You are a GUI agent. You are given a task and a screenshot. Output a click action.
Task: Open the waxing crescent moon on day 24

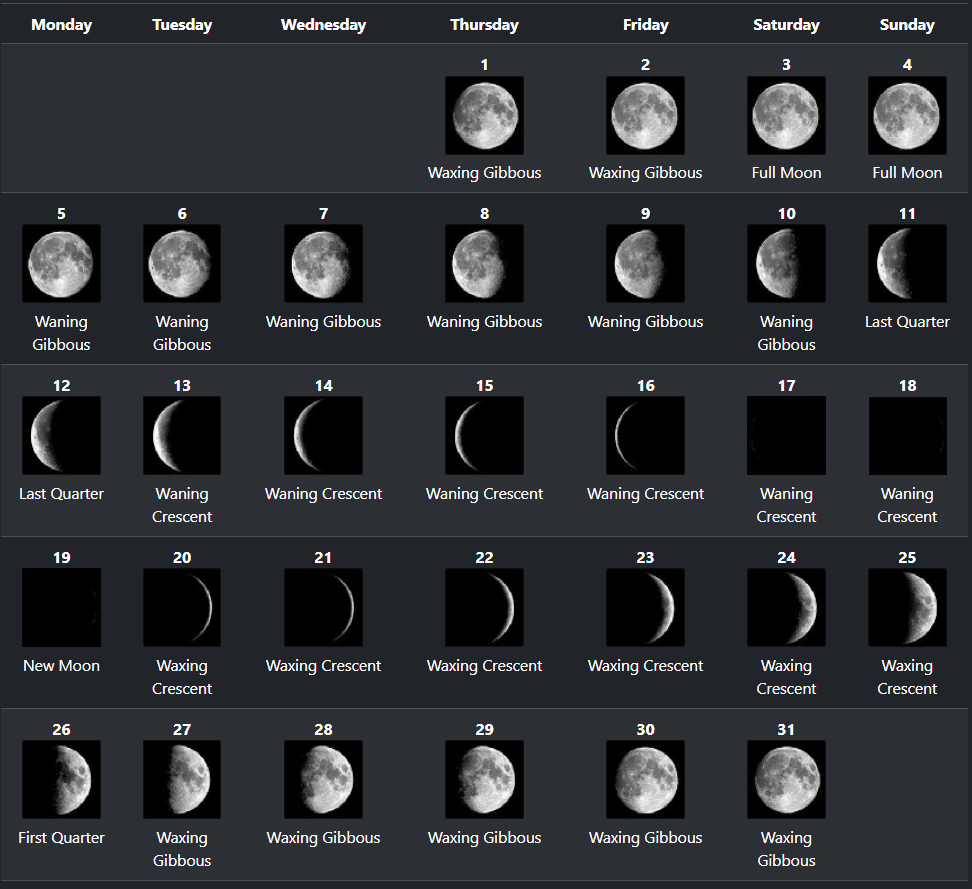click(786, 607)
